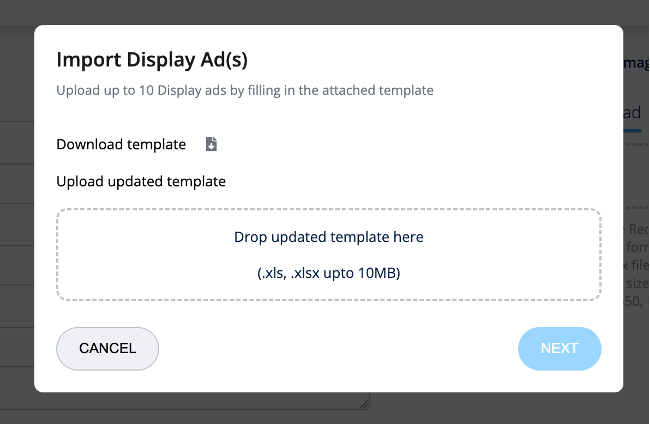Click the "Download template" label

[121, 144]
